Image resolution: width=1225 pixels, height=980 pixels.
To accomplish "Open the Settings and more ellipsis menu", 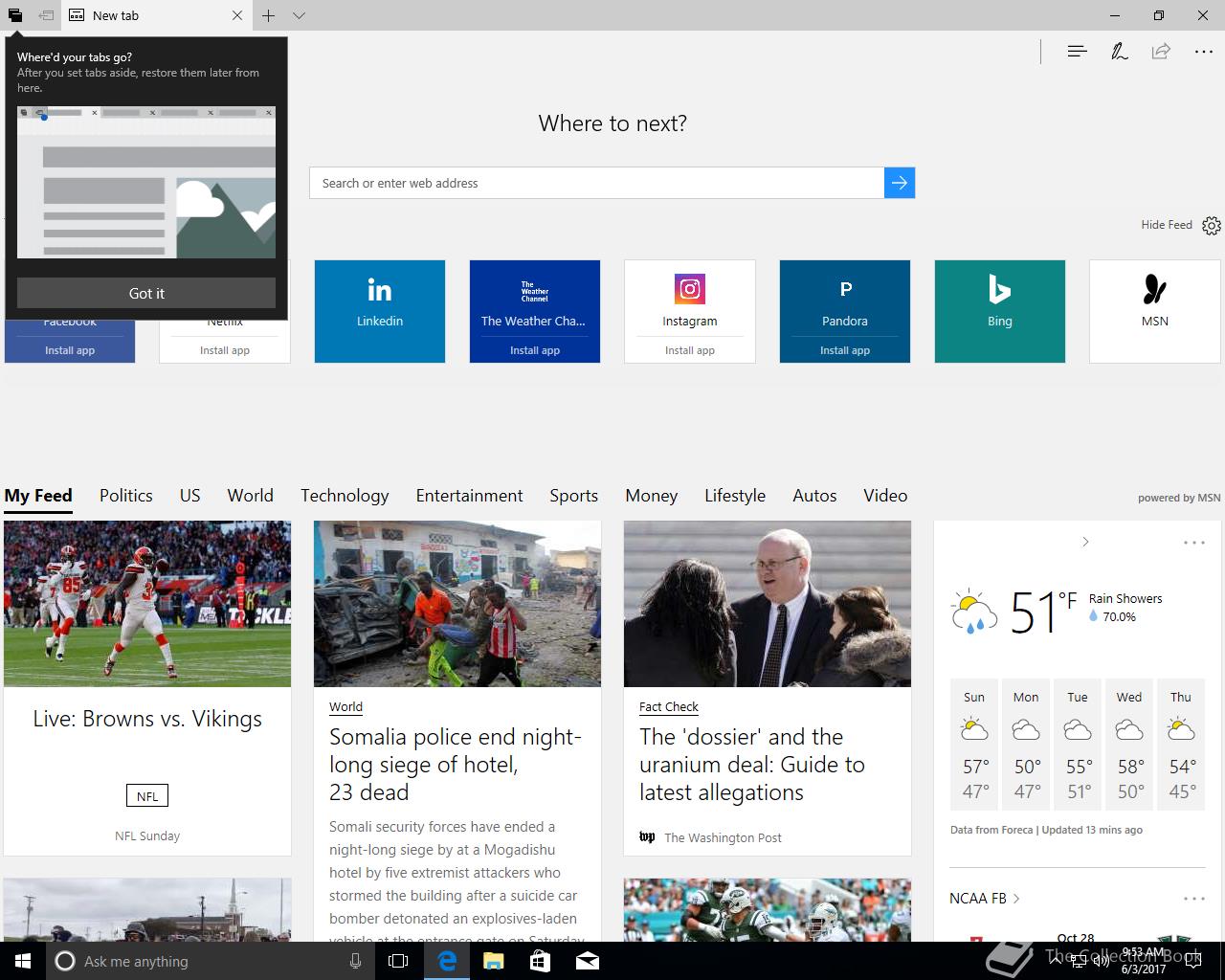I will pos(1204,52).
